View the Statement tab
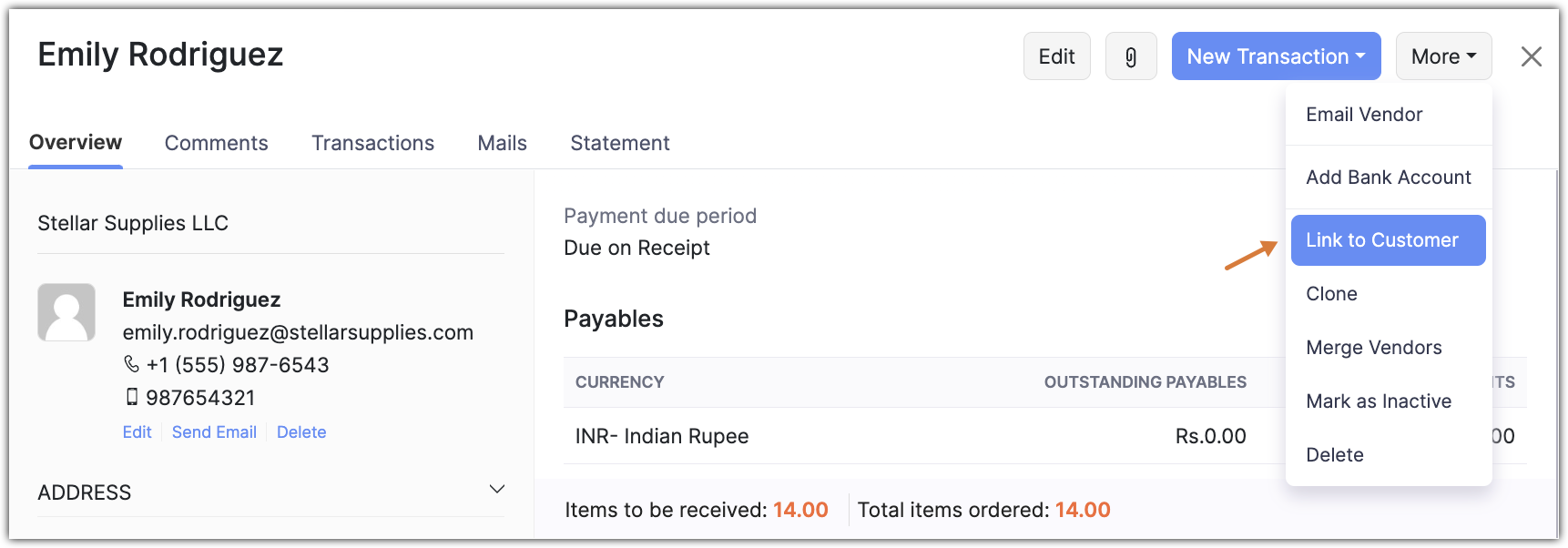 click(x=619, y=143)
